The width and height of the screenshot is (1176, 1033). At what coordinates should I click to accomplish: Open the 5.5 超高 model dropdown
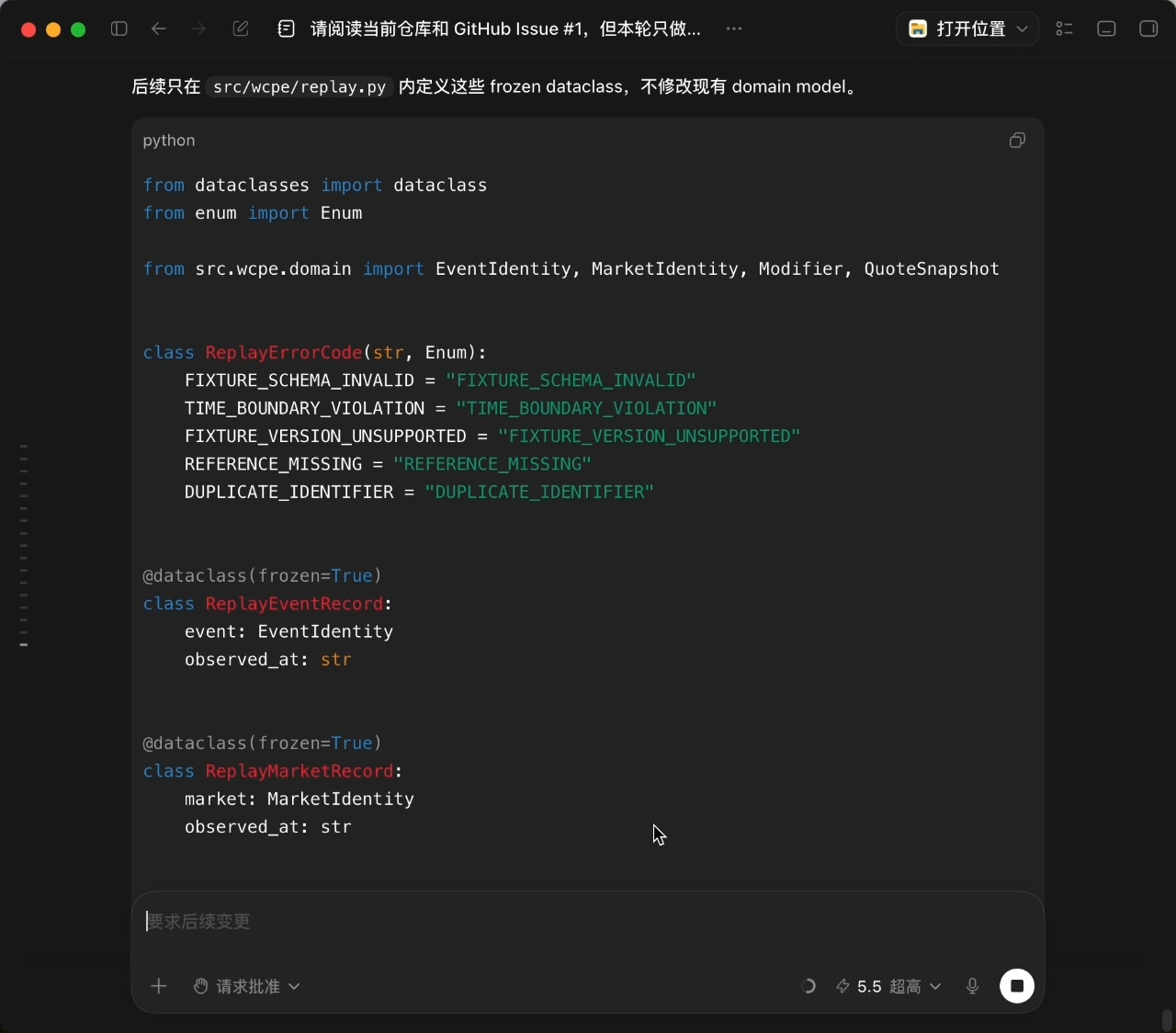point(888,986)
